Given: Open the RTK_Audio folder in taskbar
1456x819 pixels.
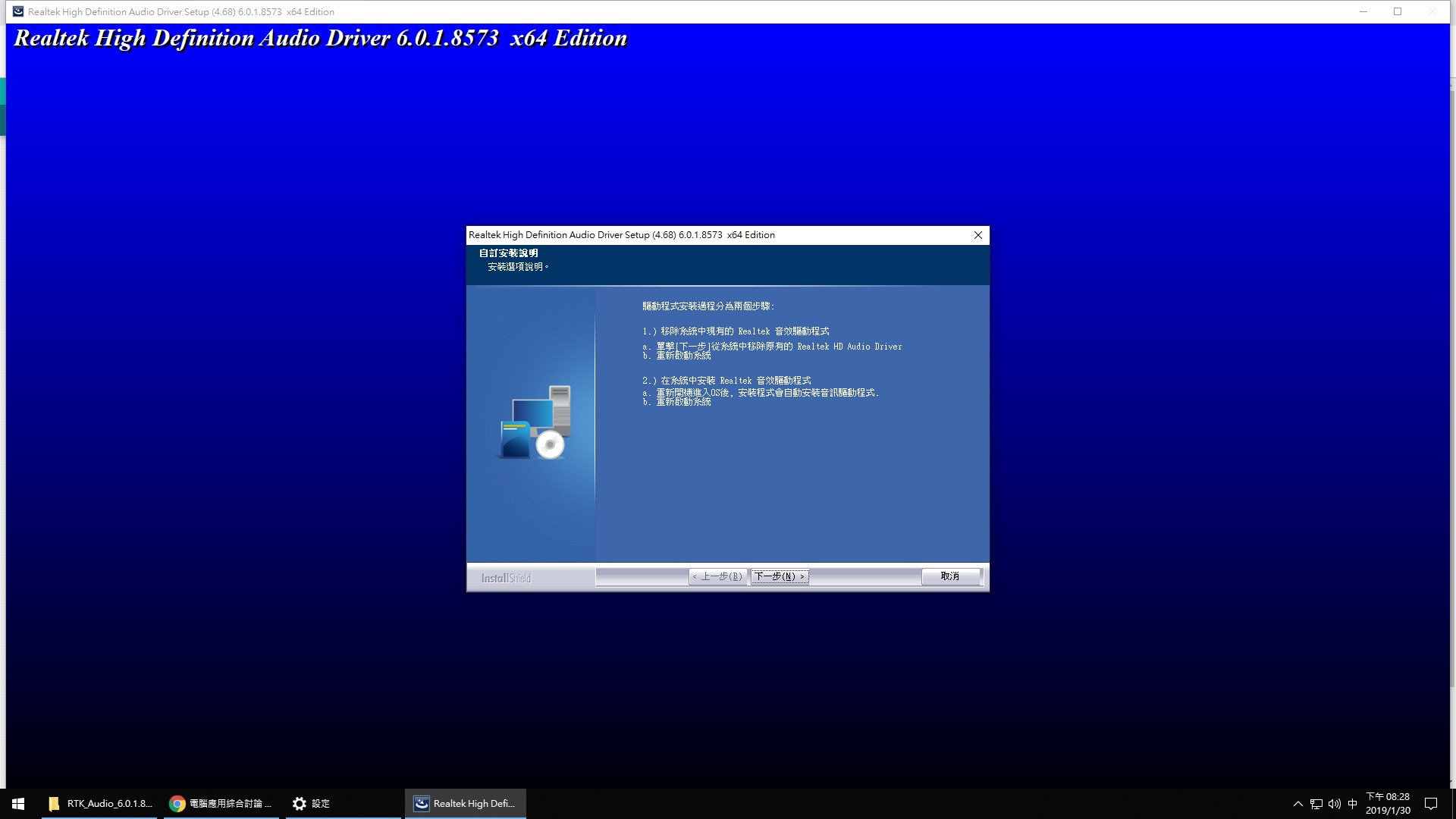Looking at the screenshot, I should click(99, 804).
